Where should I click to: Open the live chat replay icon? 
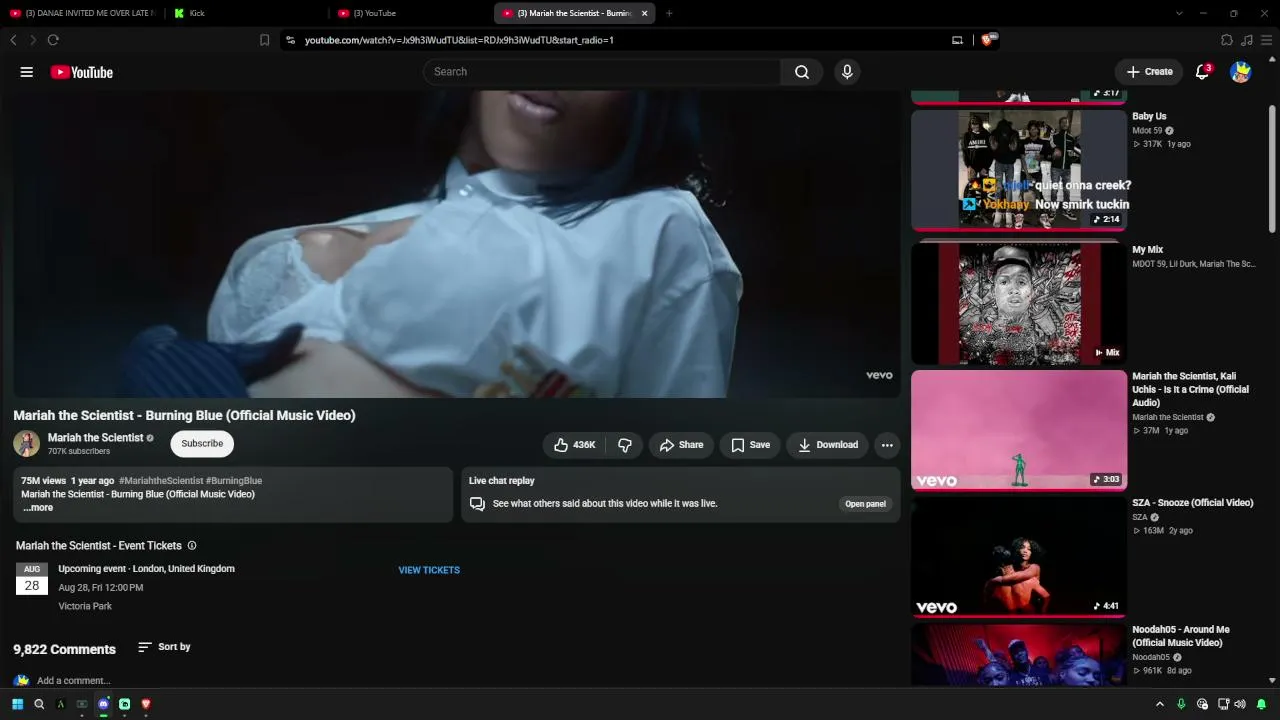tap(478, 504)
